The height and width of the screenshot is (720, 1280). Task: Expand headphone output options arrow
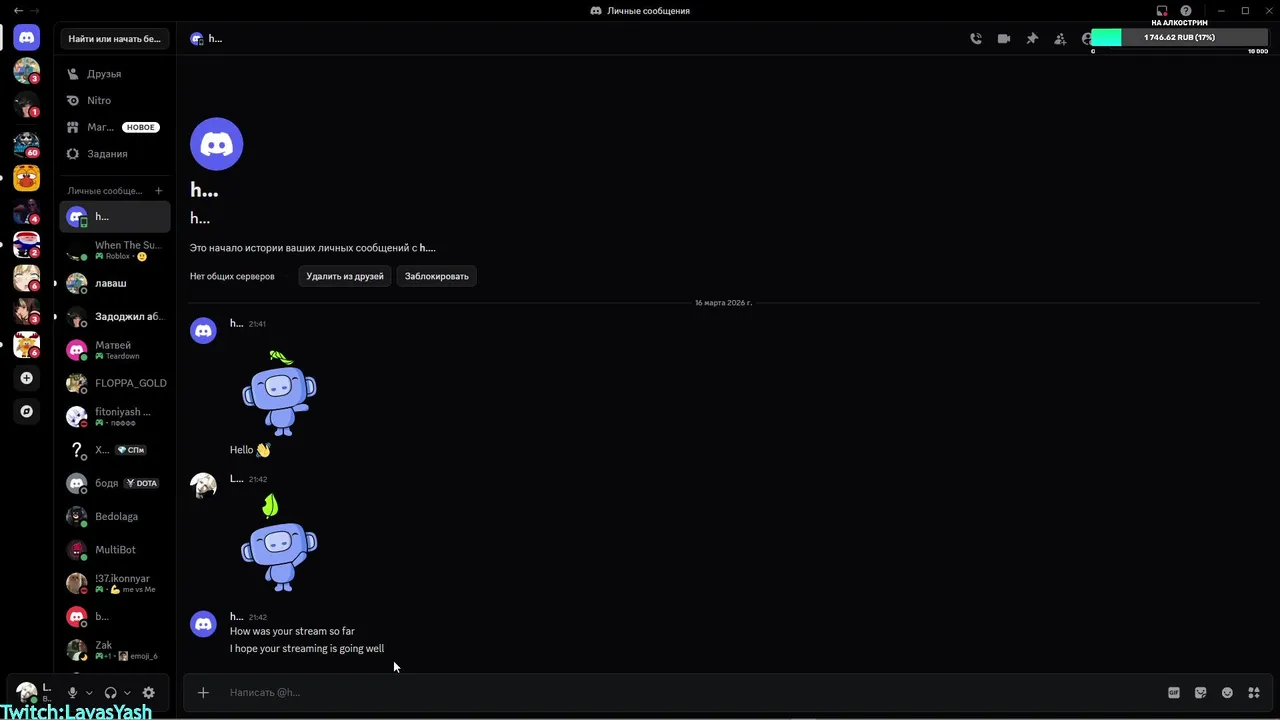coord(127,692)
